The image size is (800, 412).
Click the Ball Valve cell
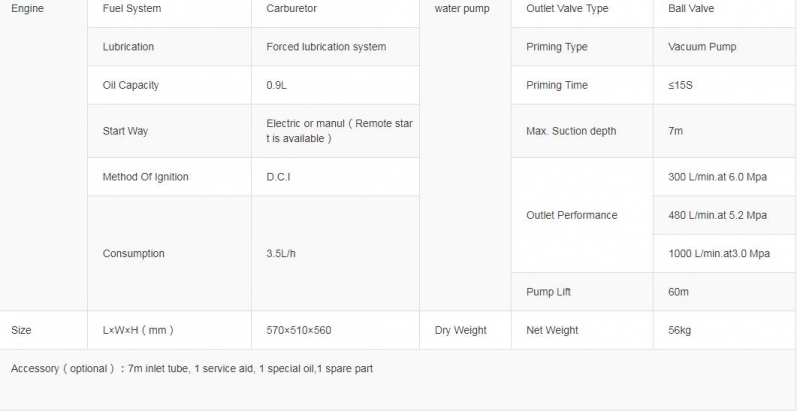click(724, 9)
